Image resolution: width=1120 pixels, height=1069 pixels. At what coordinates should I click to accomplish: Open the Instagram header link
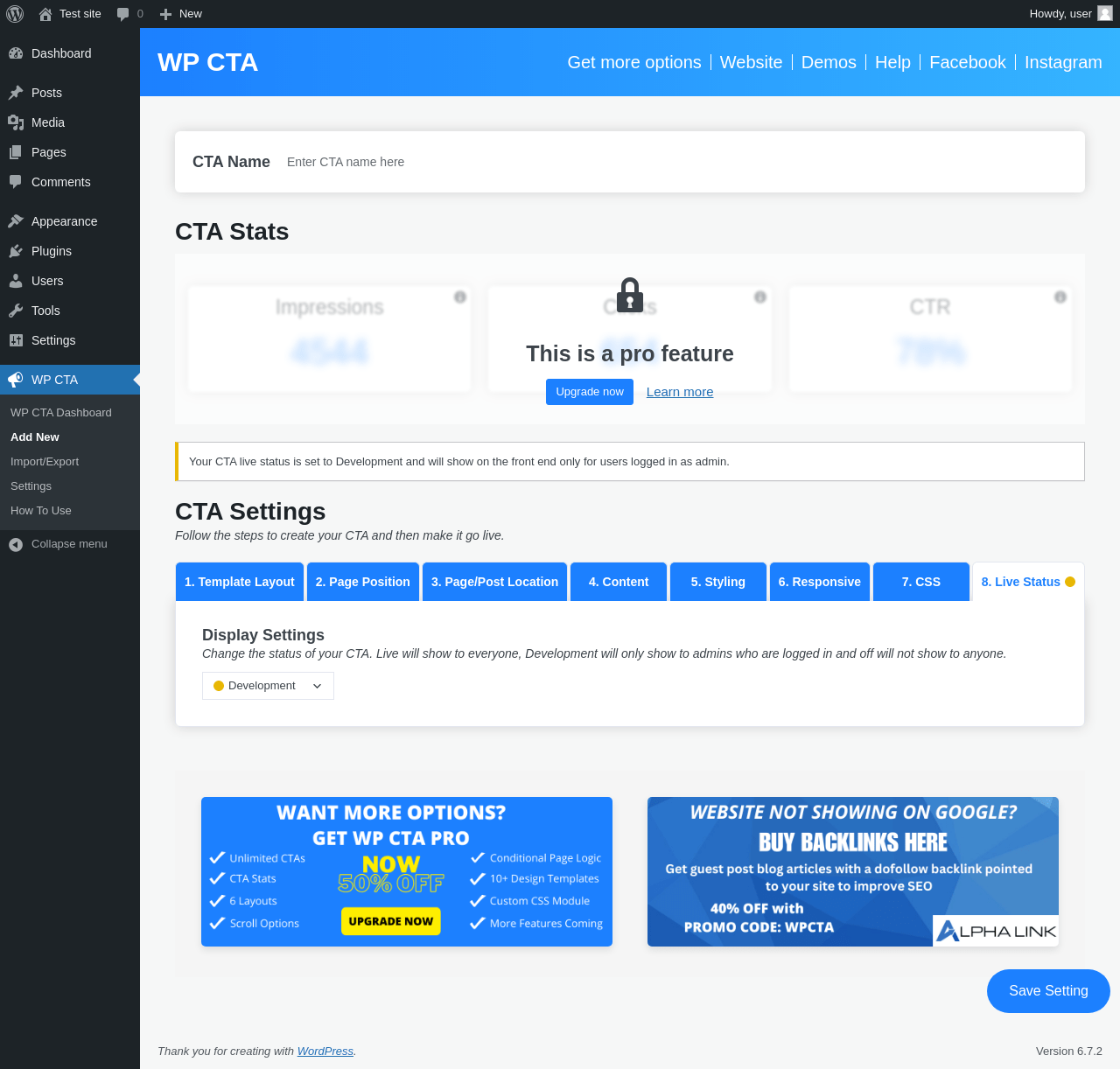1063,62
